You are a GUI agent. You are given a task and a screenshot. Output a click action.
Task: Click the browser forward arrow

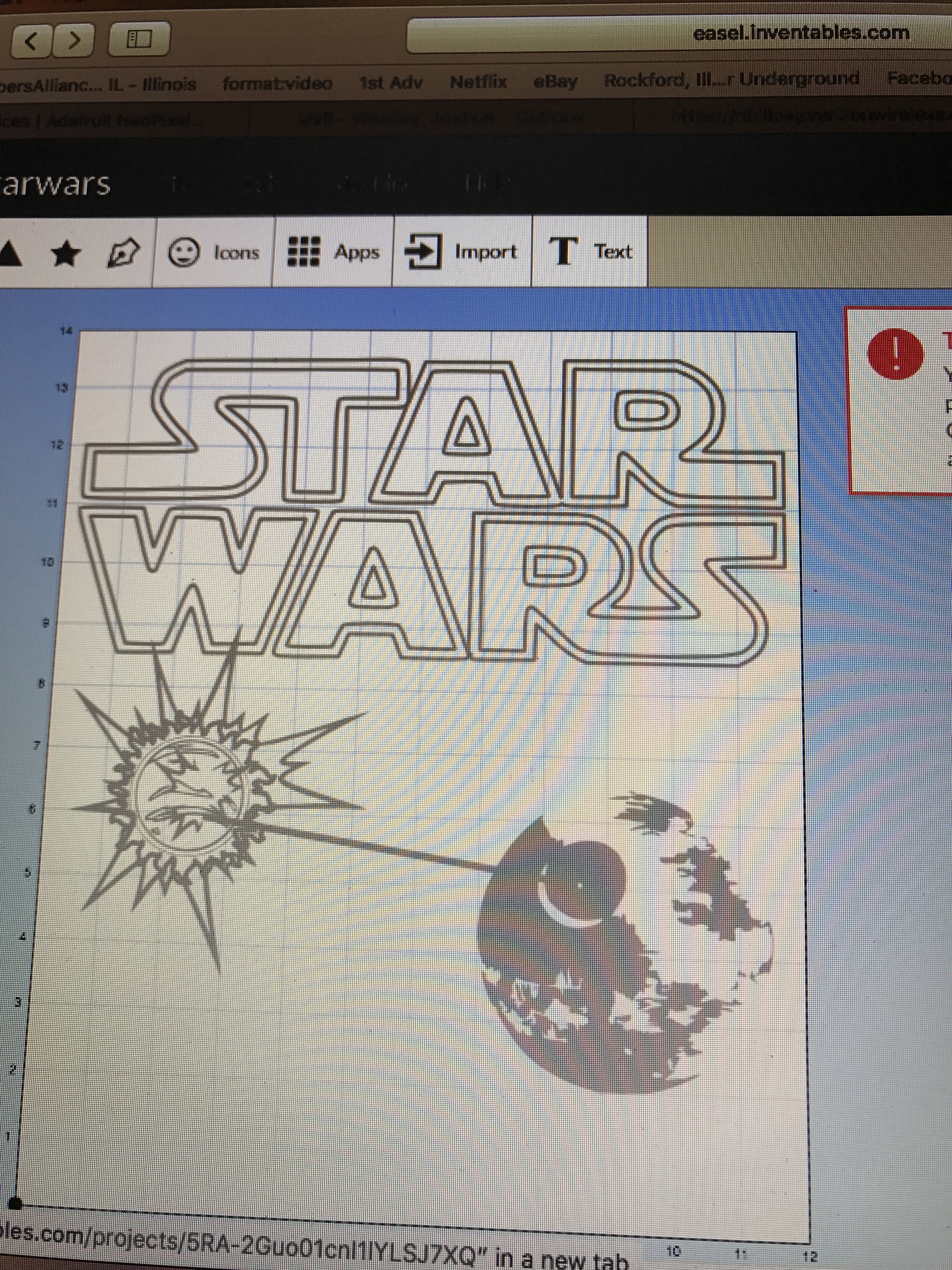(x=74, y=40)
